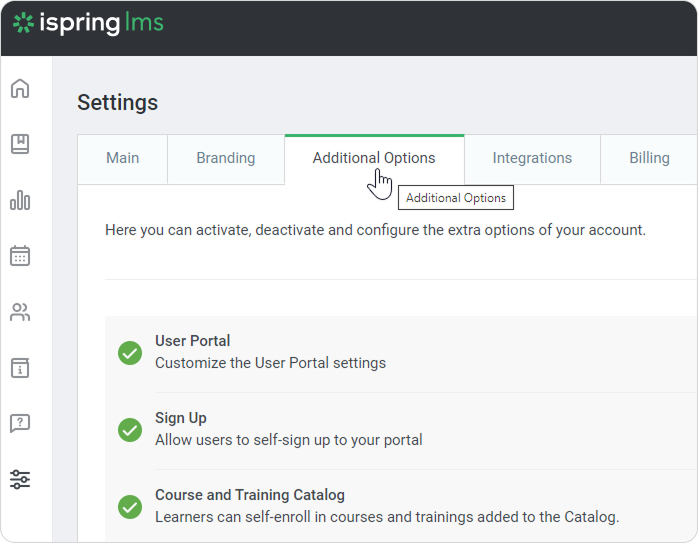Click the info box icon in sidebar
The height and width of the screenshot is (543, 698).
pos(20,368)
